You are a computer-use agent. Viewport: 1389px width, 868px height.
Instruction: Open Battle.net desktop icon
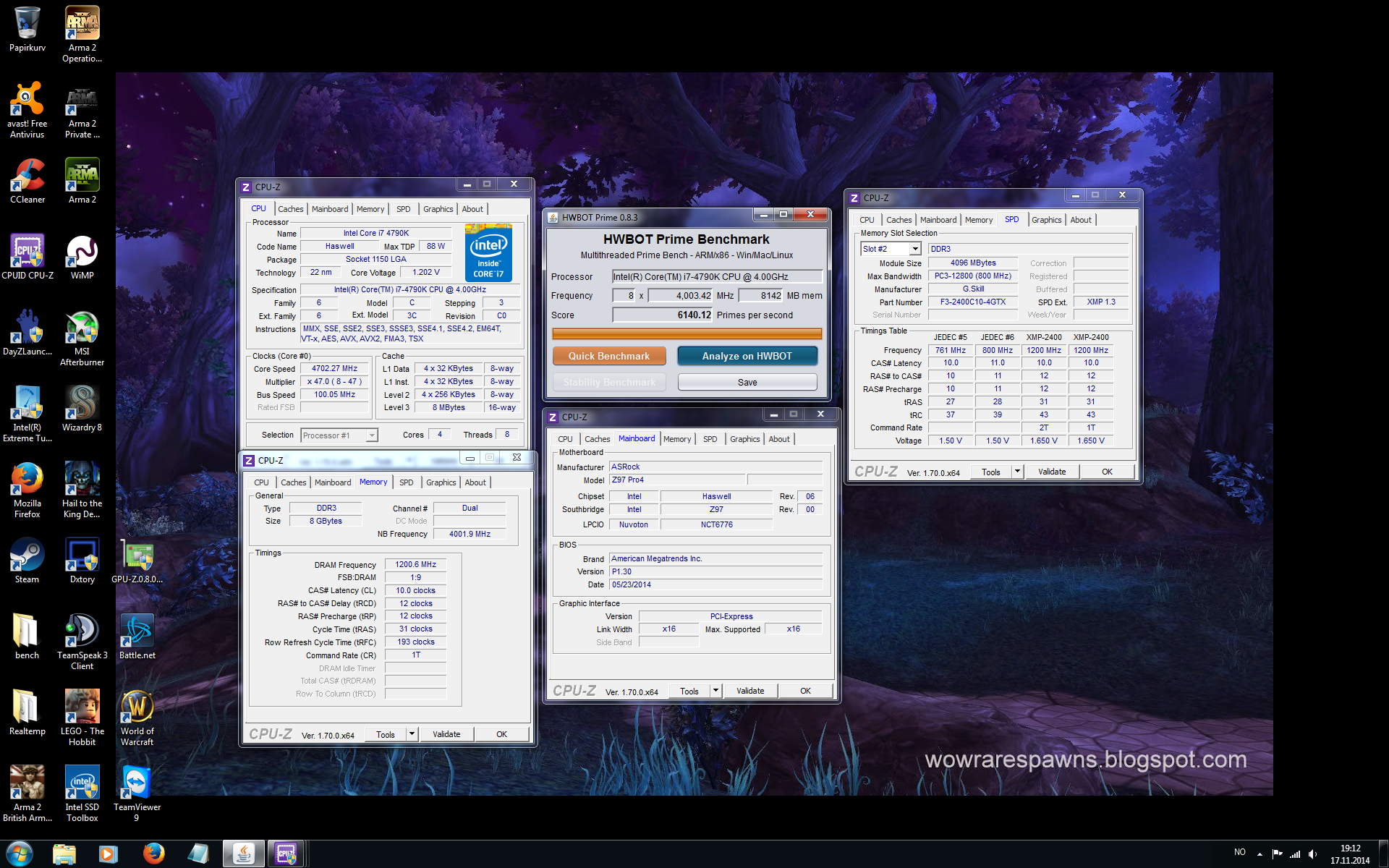[x=137, y=636]
